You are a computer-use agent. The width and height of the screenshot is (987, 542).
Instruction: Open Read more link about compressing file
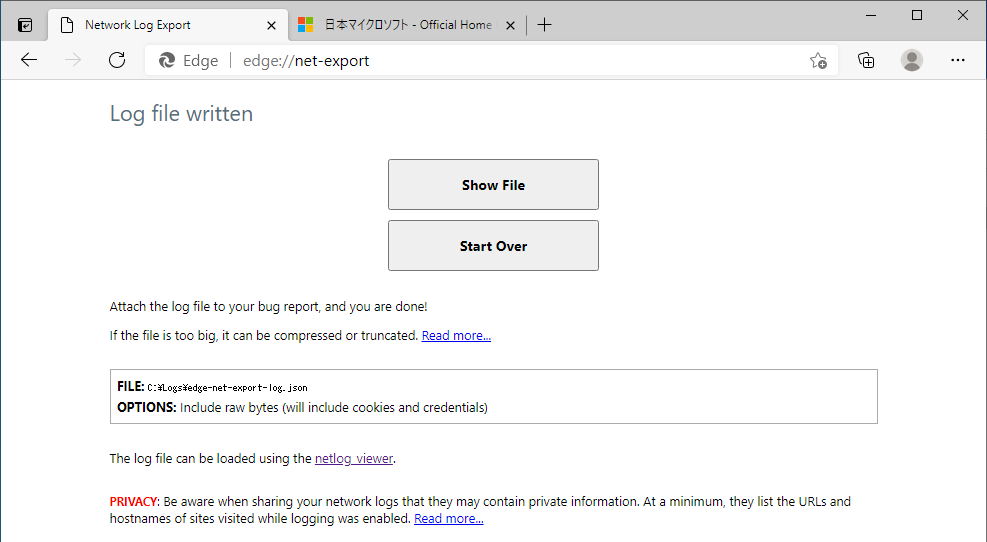456,336
